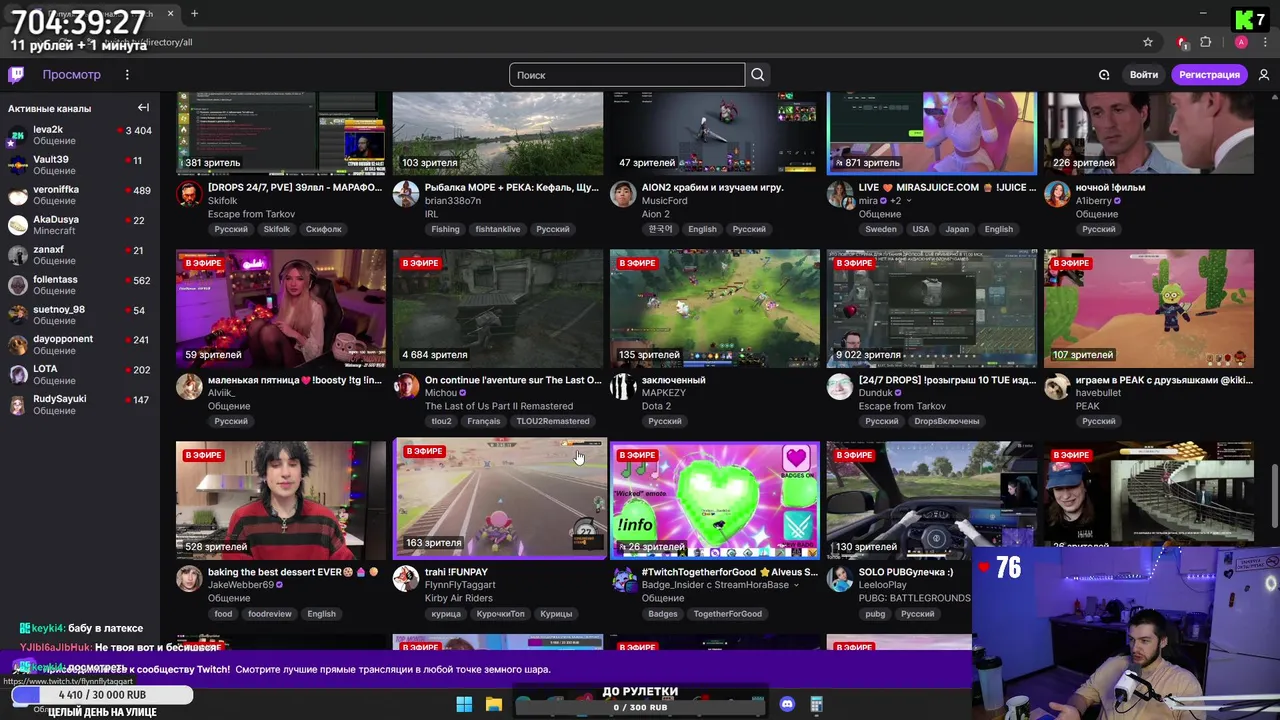Open havebullet channel avatar
The height and width of the screenshot is (720, 1280).
[x=1057, y=387]
